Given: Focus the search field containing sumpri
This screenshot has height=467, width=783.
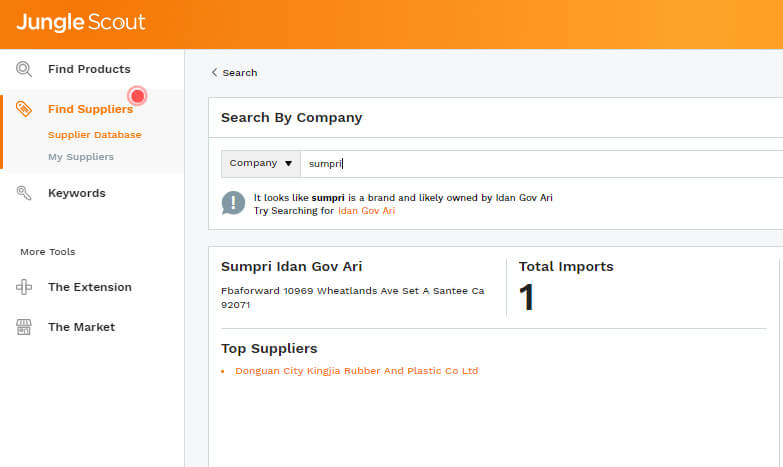Looking at the screenshot, I should (540, 163).
